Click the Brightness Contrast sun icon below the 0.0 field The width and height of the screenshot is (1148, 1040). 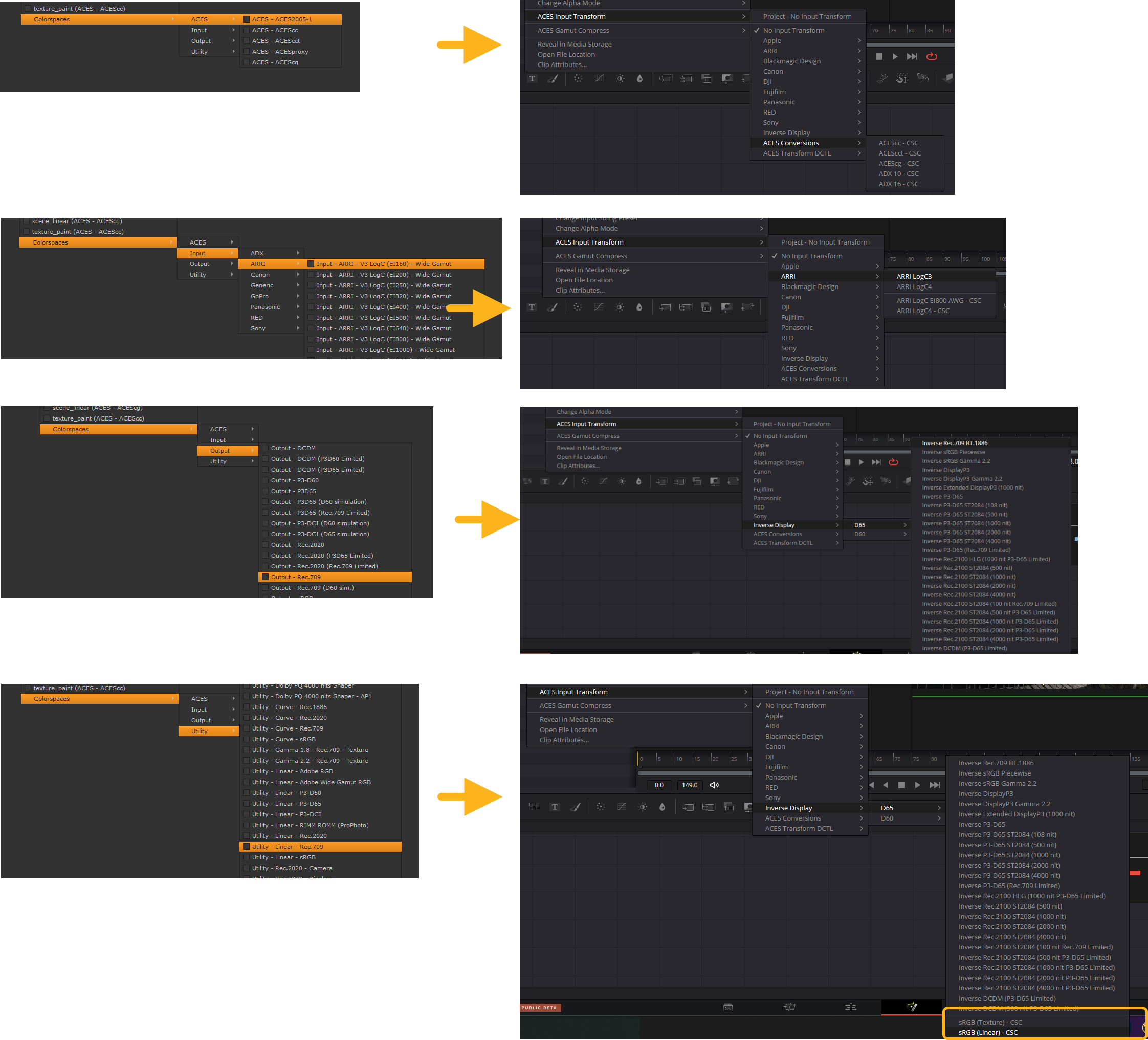(643, 807)
